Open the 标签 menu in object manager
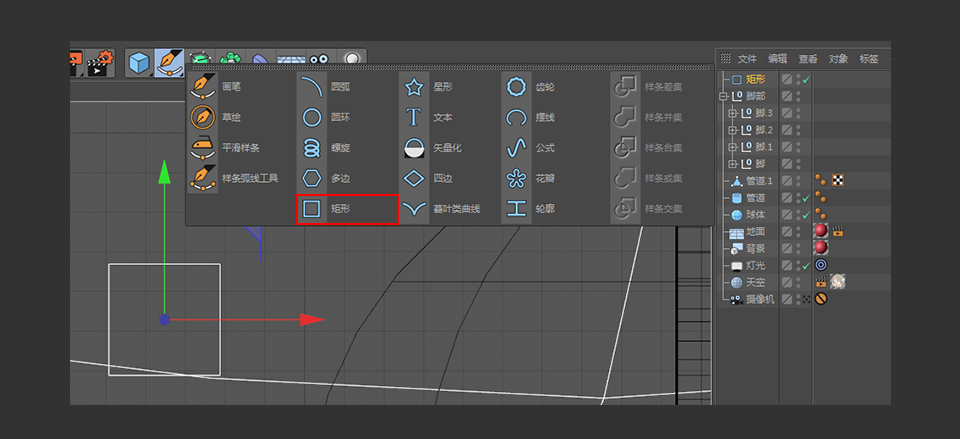This screenshot has height=439, width=960. tap(869, 59)
